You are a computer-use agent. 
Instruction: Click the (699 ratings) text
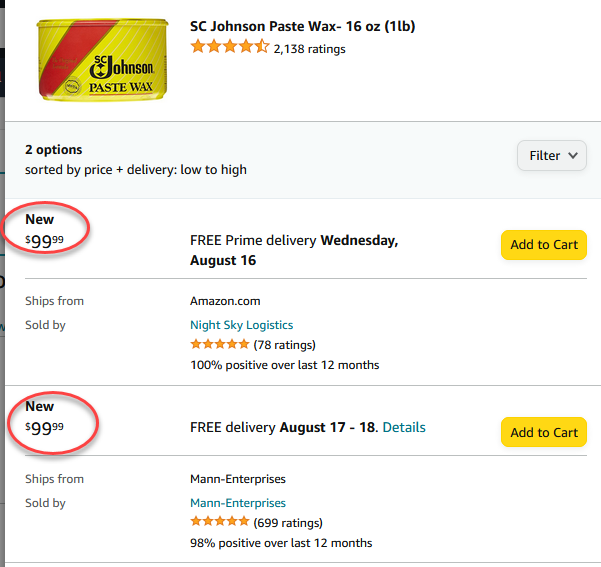coord(288,523)
